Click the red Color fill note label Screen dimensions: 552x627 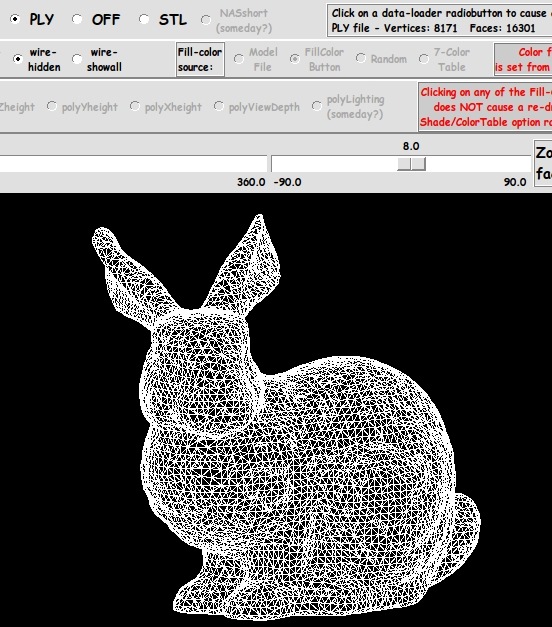tap(523, 59)
